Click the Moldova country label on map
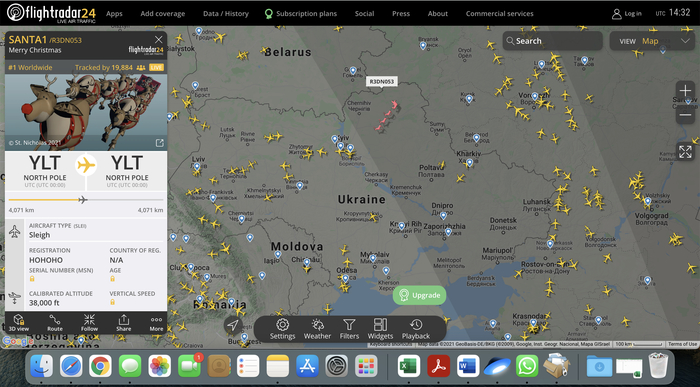 (297, 246)
